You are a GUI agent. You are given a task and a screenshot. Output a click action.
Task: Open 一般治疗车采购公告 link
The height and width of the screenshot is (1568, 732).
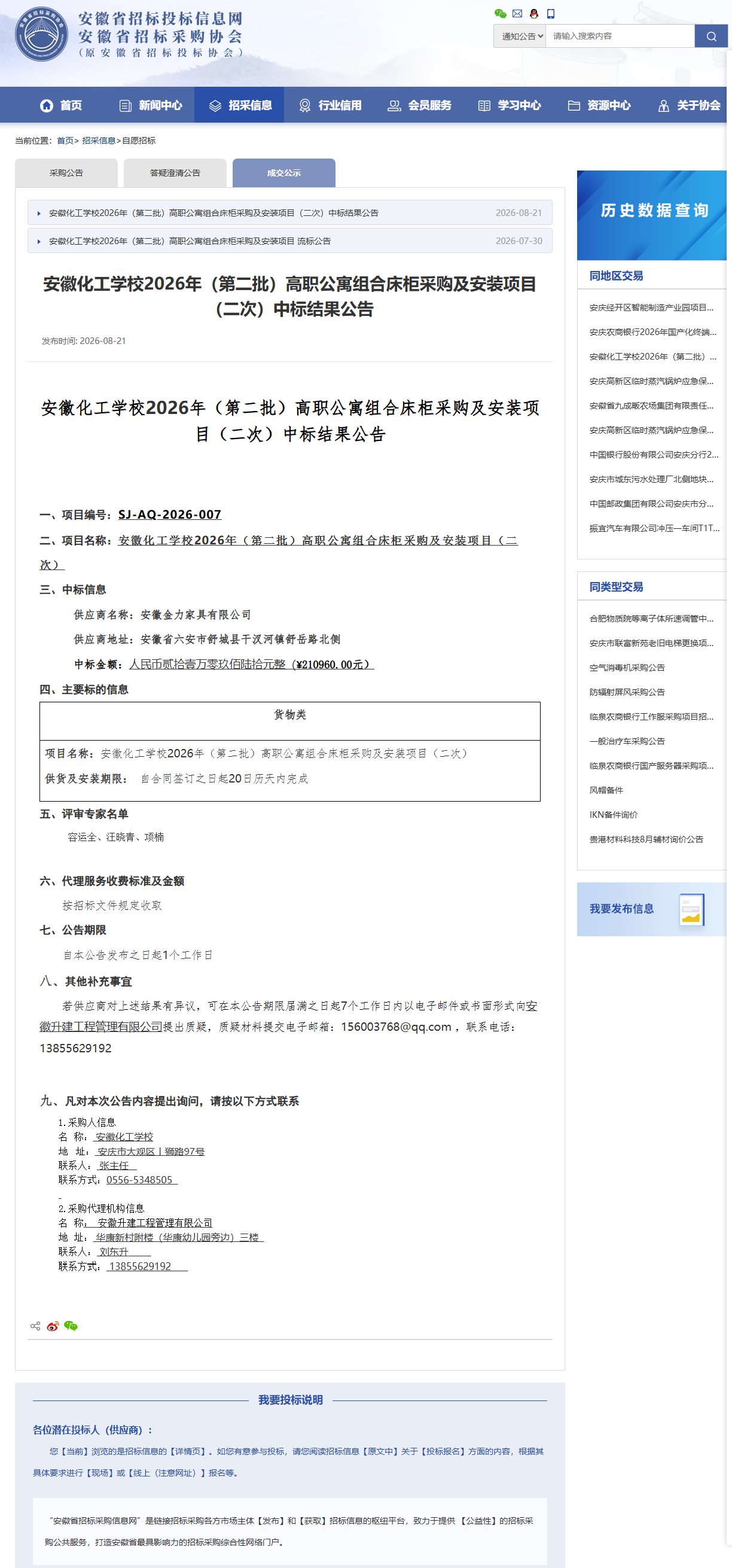point(627,741)
